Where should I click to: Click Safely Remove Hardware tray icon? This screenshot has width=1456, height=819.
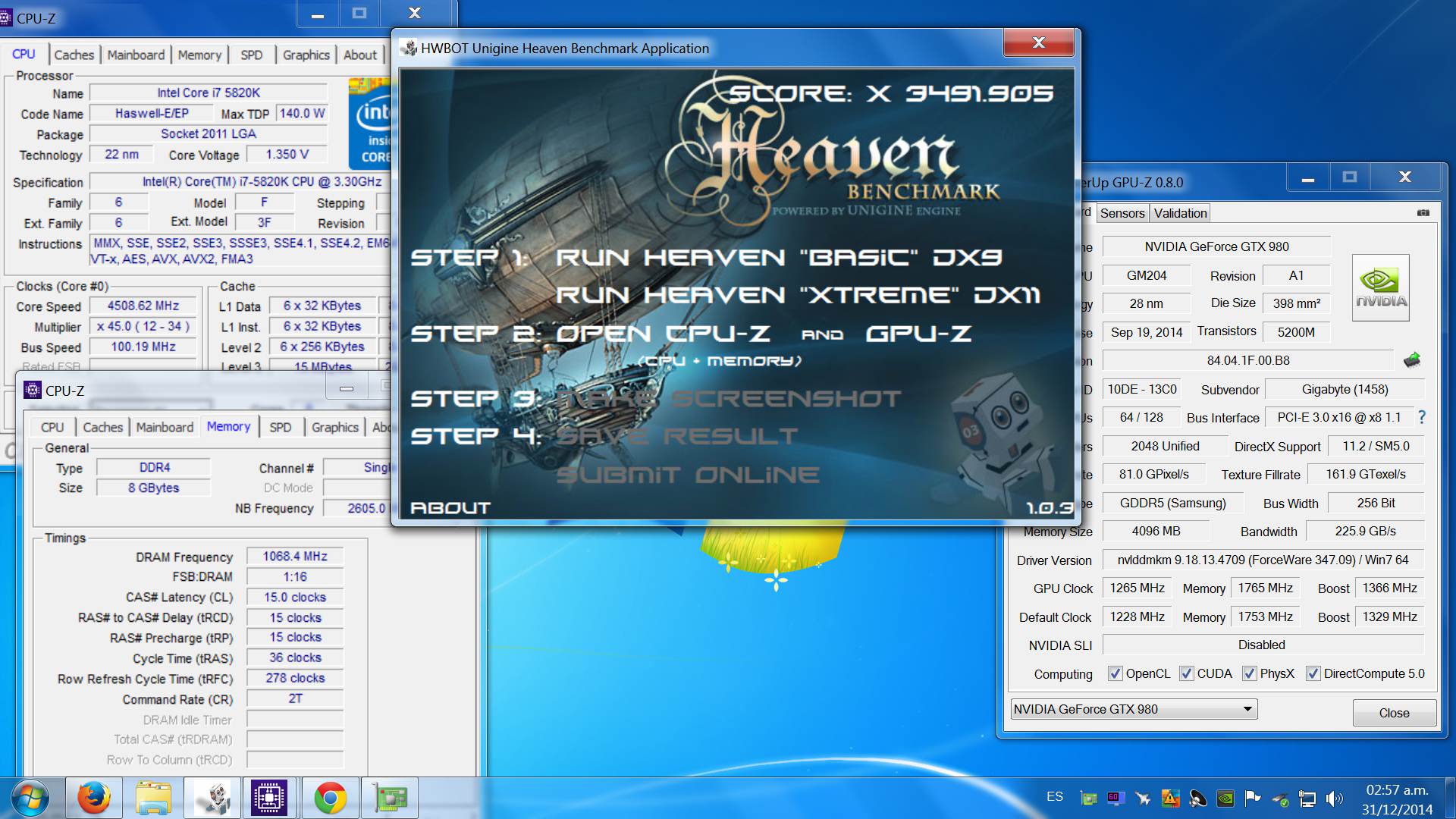point(1280,798)
